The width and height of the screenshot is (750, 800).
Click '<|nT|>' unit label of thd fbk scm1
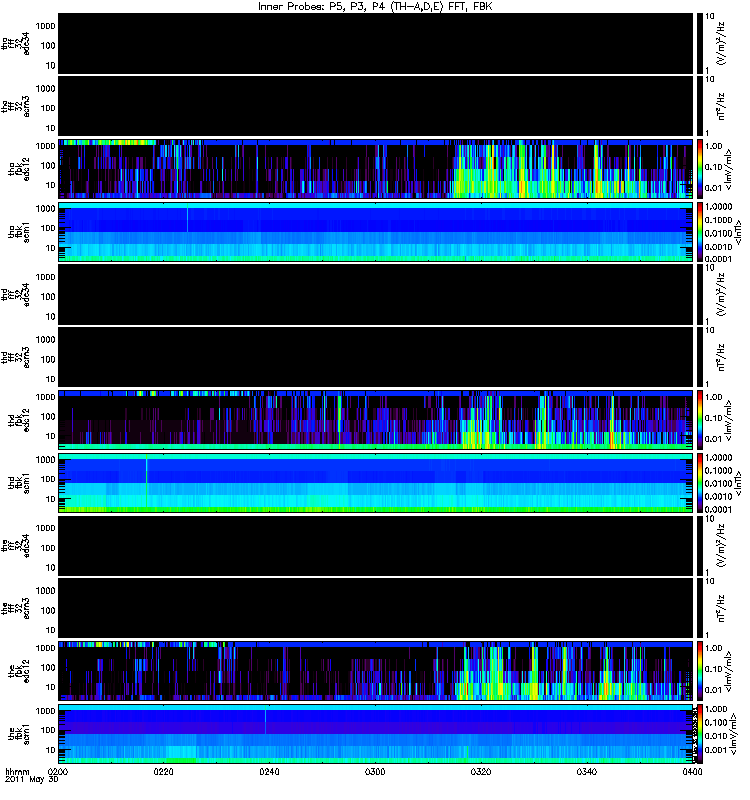738,483
